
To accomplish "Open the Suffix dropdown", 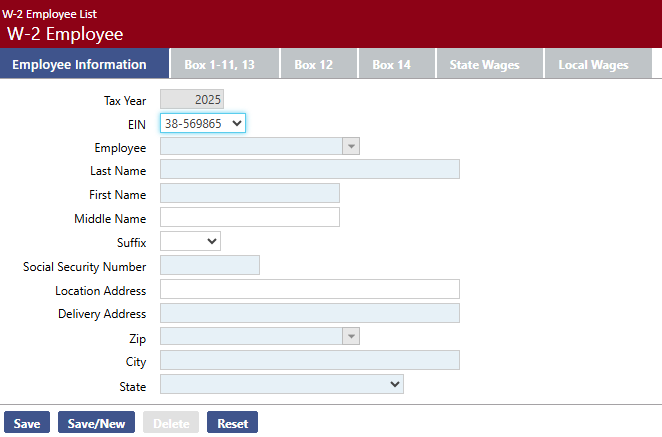I will 190,241.
